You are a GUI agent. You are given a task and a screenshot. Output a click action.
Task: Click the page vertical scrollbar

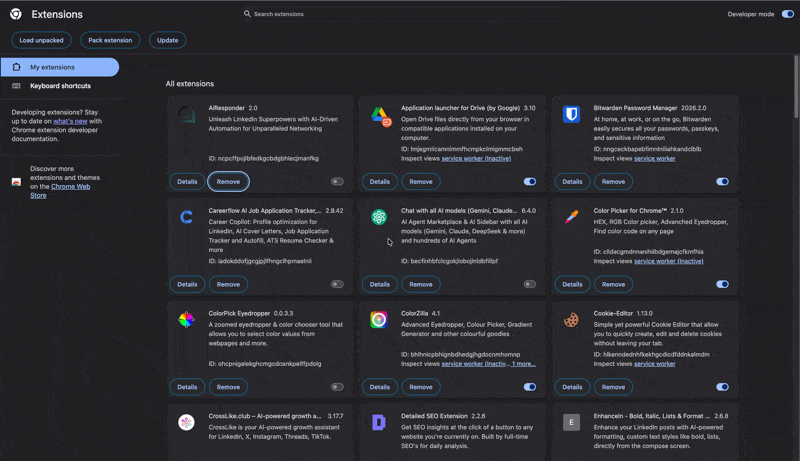[x=796, y=87]
